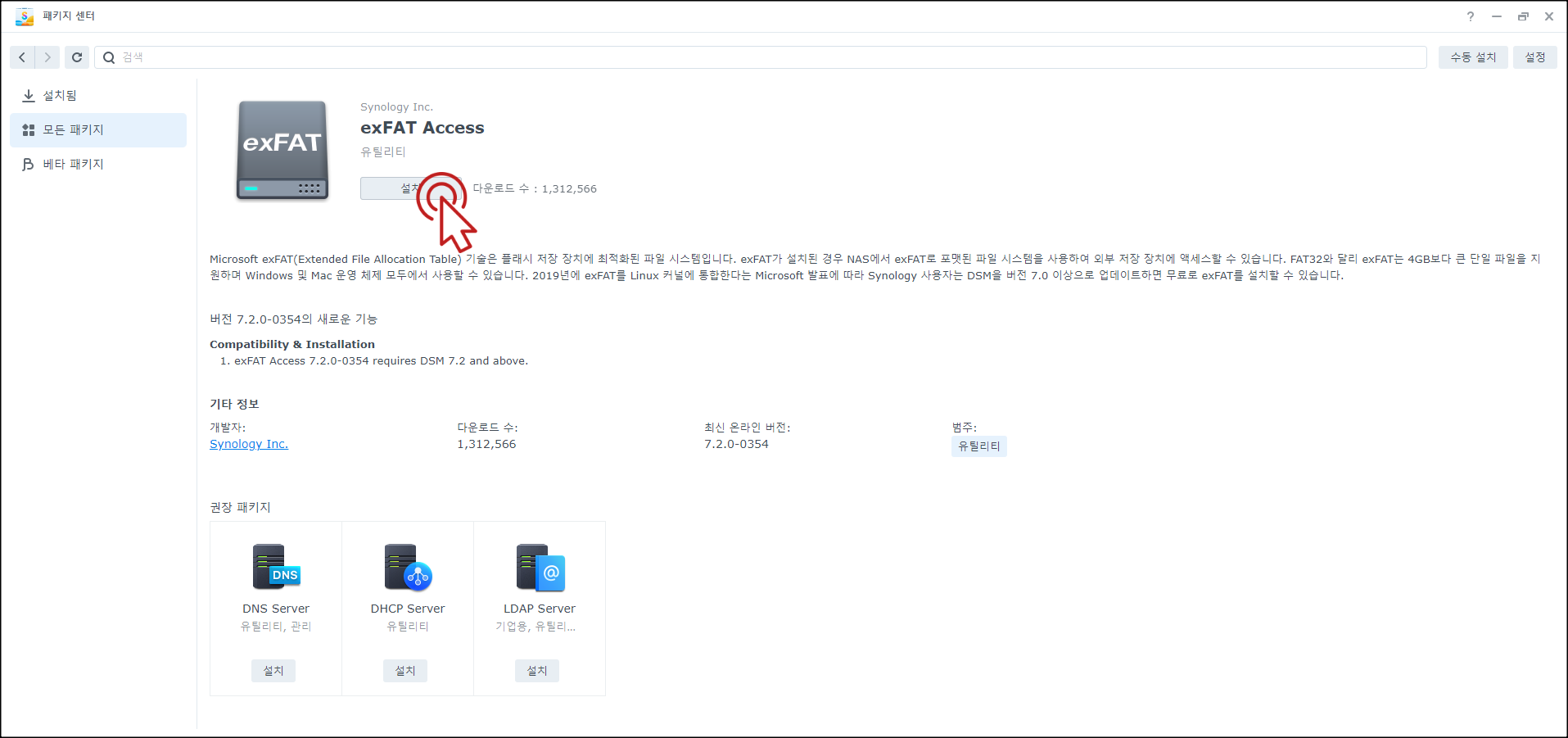Install the LDAP Server package

pyautogui.click(x=537, y=671)
